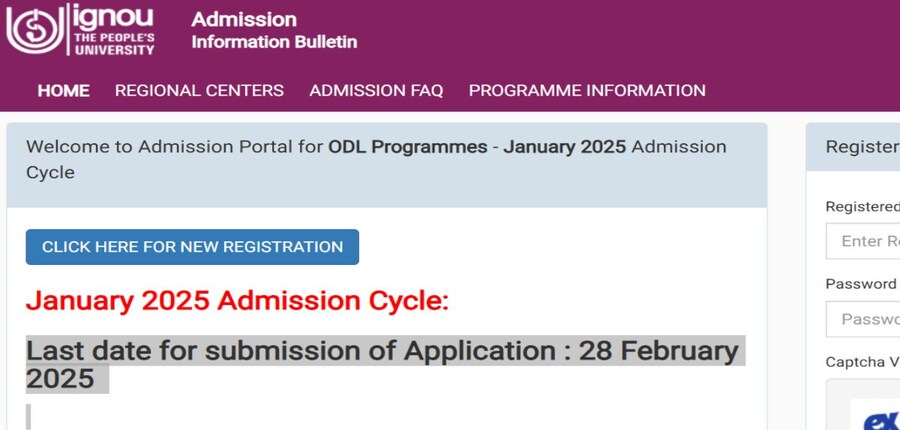
Task: Click the 'January 2025 Admission Cycle:' red heading
Action: 237,300
